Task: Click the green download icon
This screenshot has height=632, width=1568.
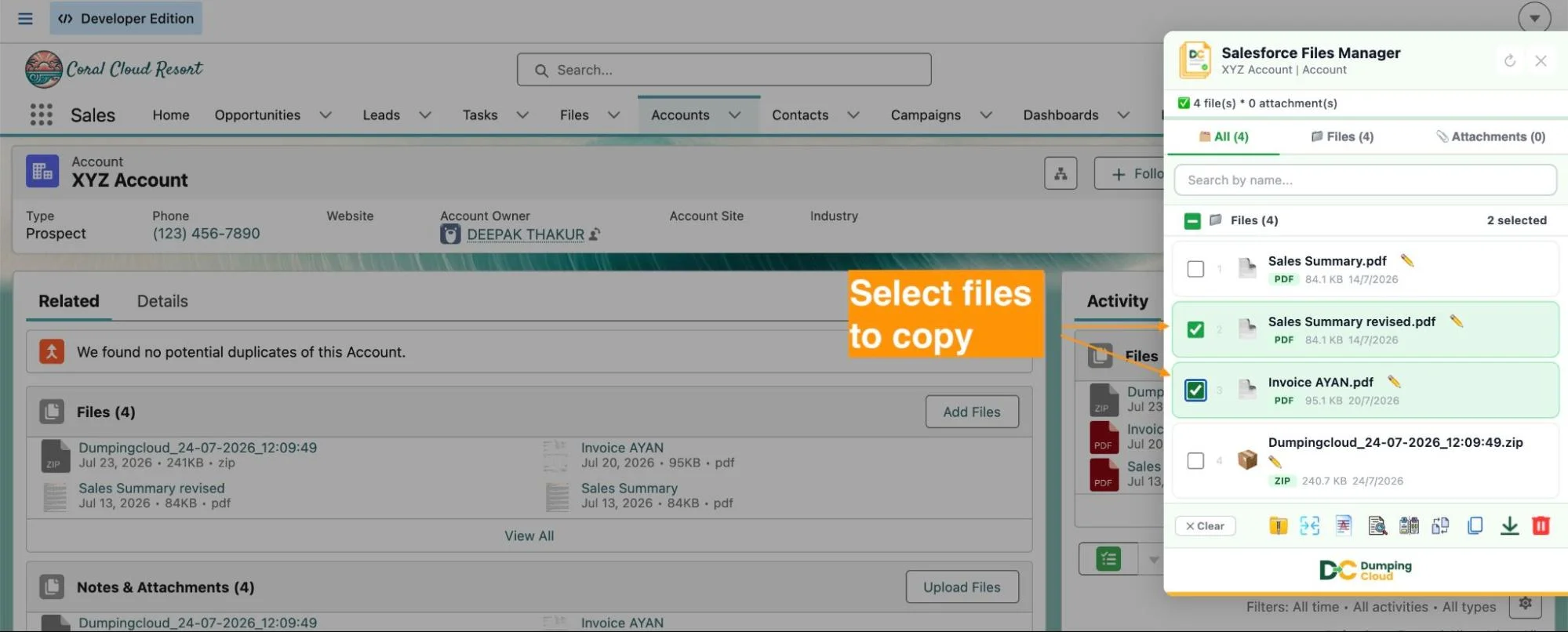Action: [x=1509, y=525]
